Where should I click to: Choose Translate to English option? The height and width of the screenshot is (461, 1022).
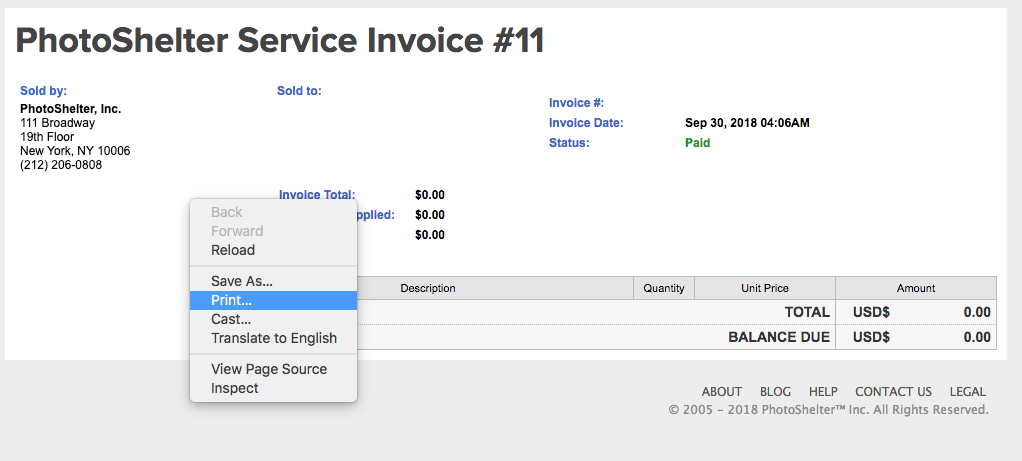(273, 338)
